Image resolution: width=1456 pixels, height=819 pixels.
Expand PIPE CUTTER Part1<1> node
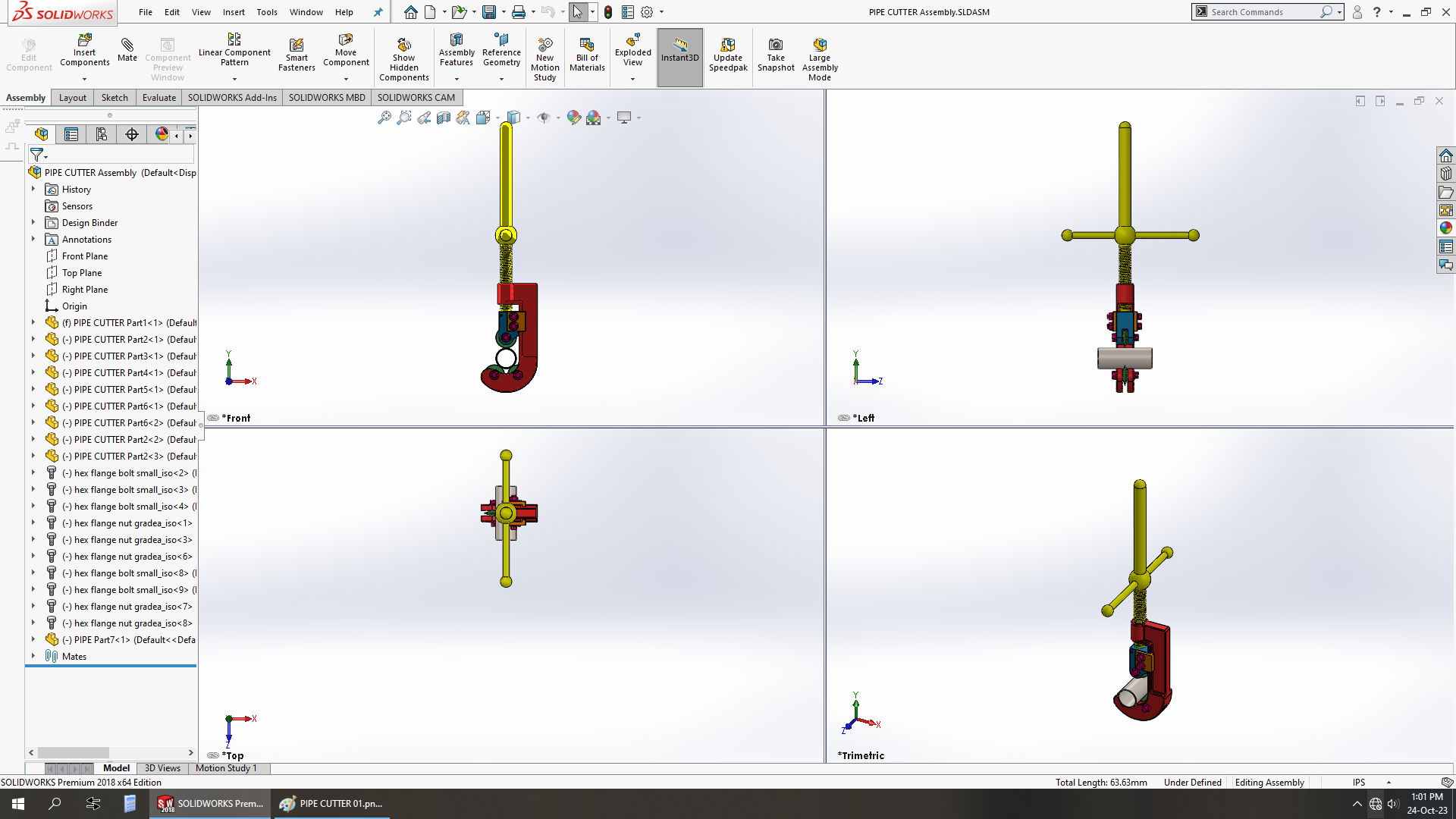click(33, 323)
